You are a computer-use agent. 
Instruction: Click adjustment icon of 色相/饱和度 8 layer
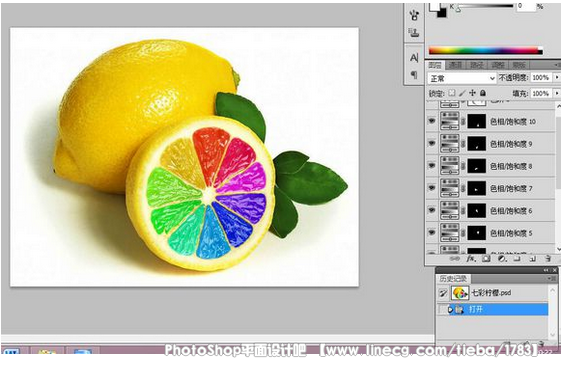450,166
